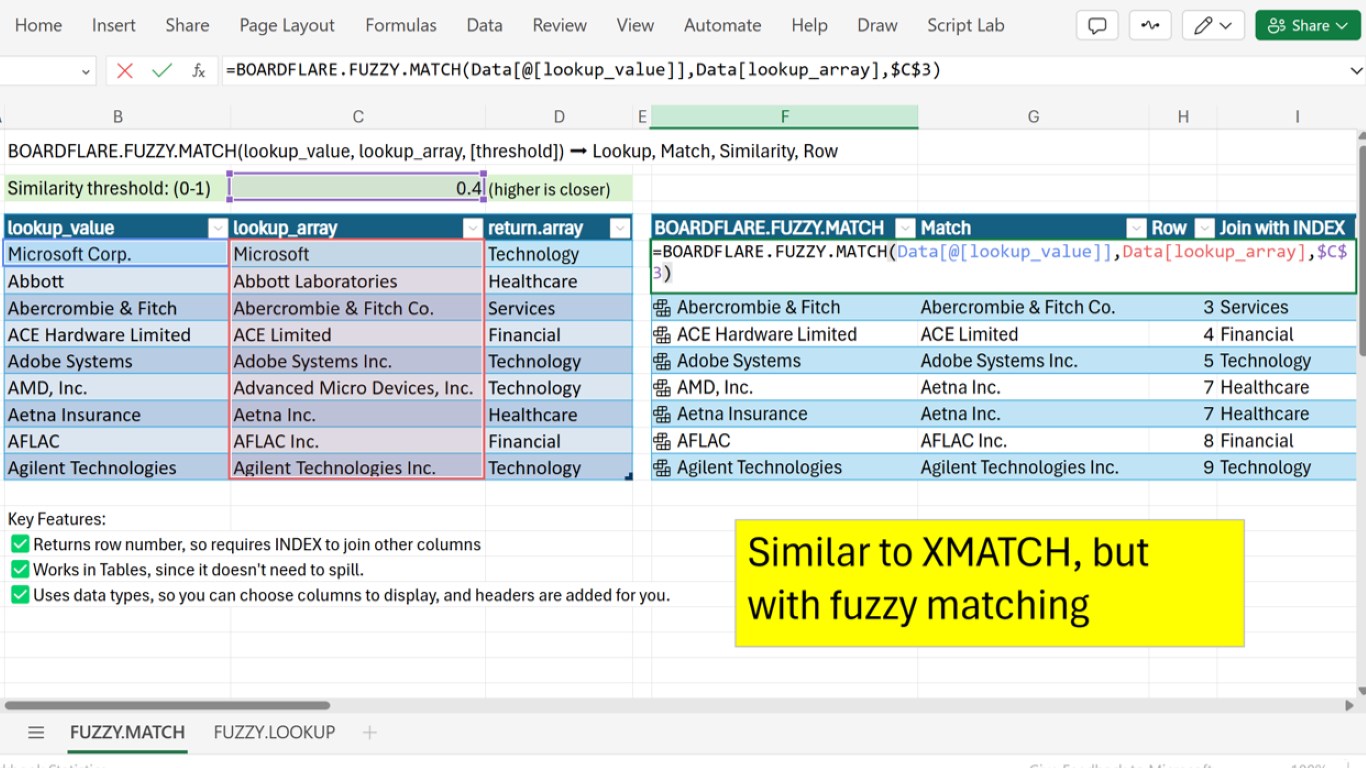Select column C header
Screen dimensions: 1366x768
click(358, 117)
